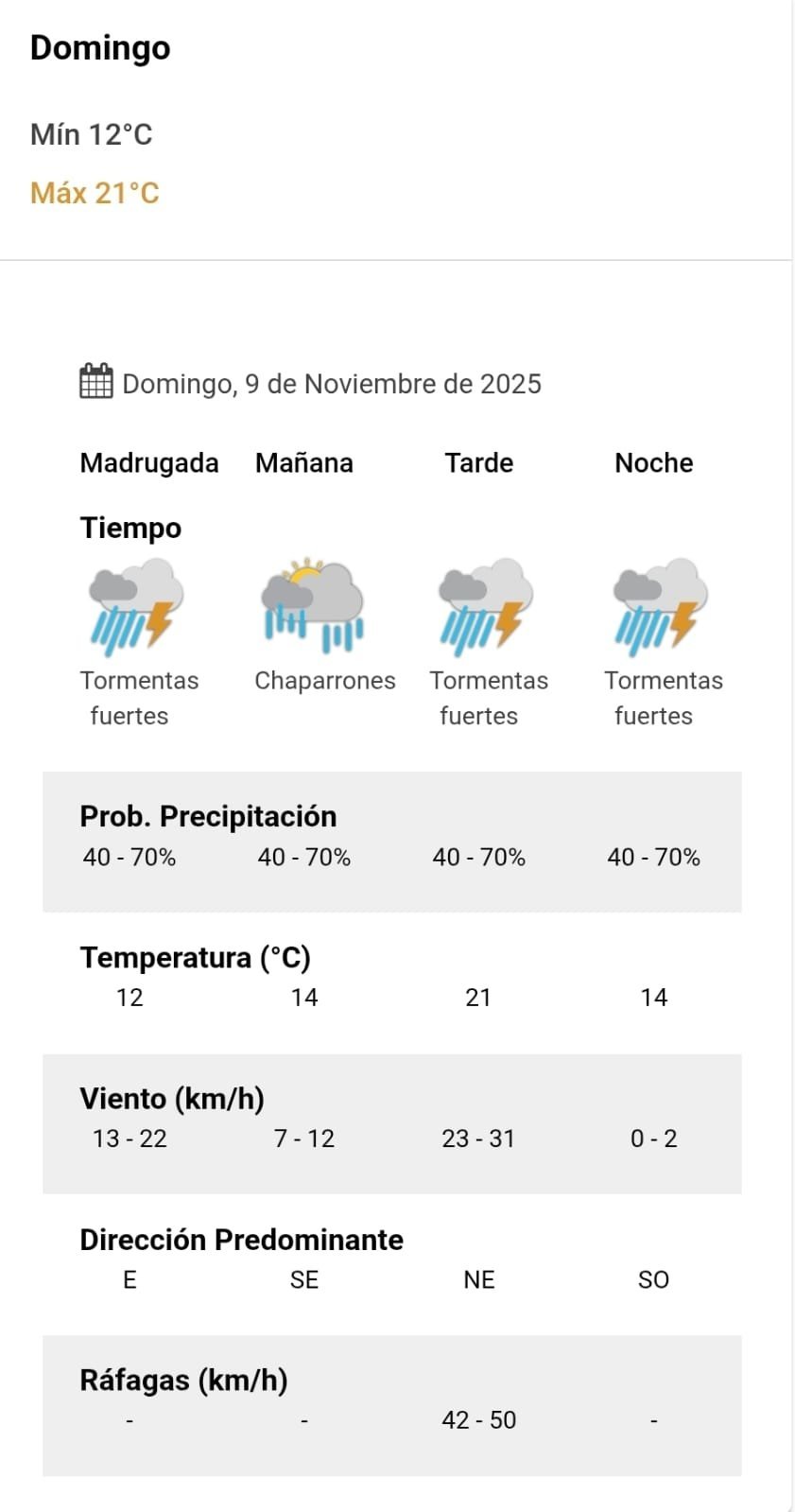Click the calendar icon beside the date

click(95, 382)
